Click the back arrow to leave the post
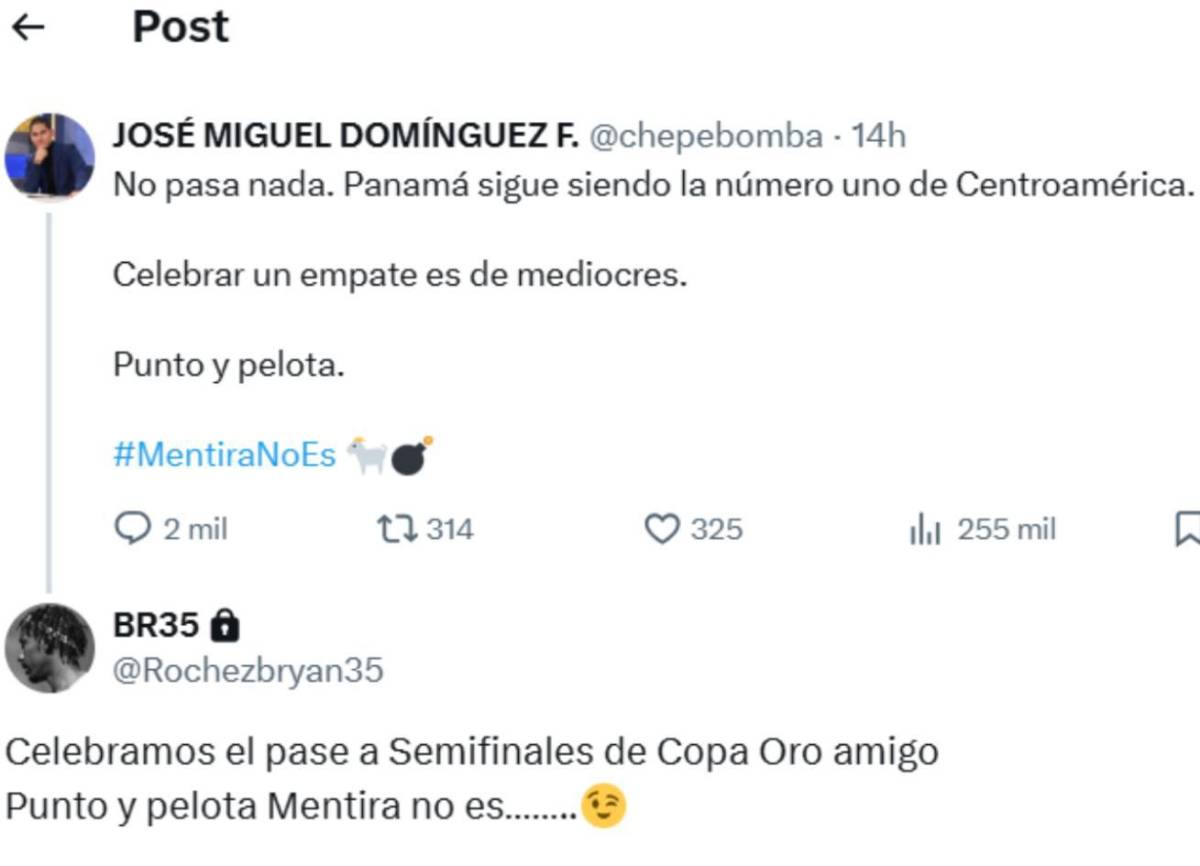 pos(30,28)
